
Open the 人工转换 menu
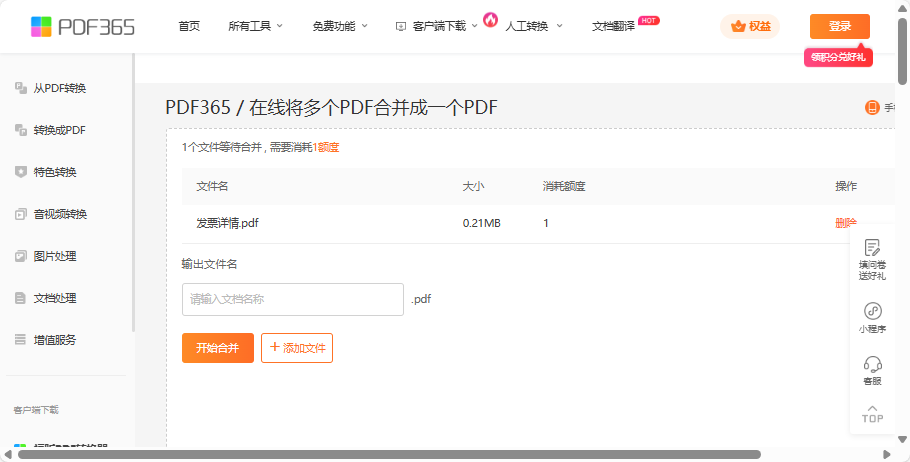[527, 26]
